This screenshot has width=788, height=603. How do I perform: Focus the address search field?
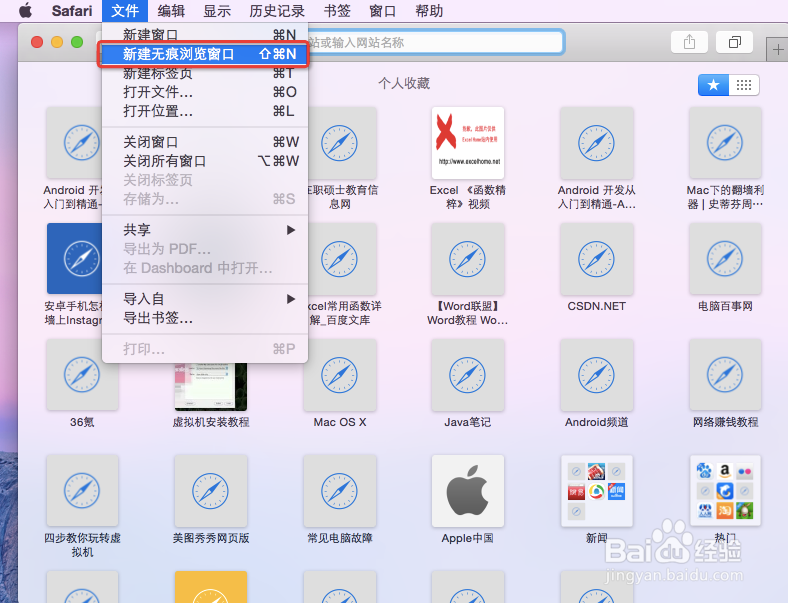click(x=435, y=42)
